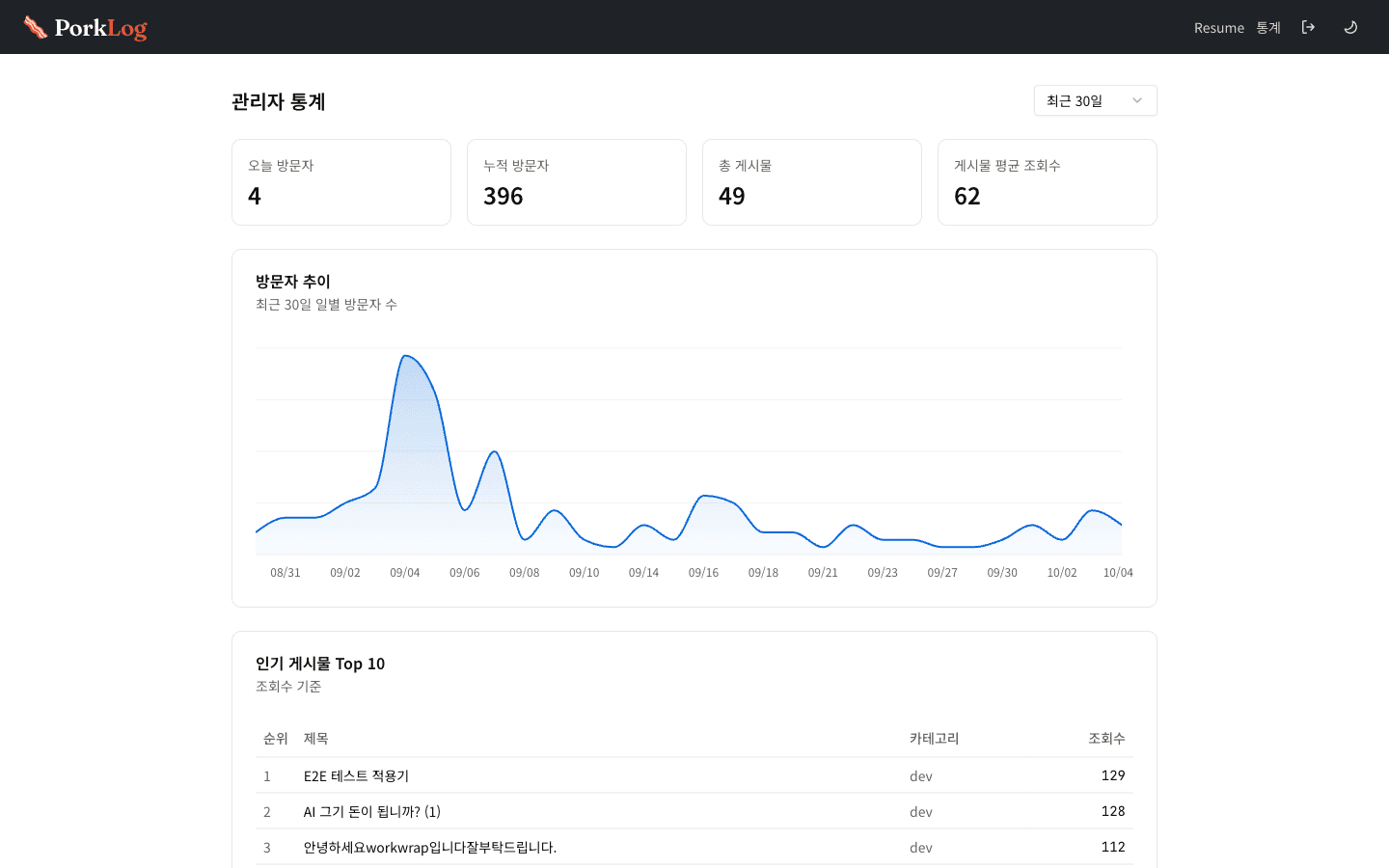The height and width of the screenshot is (868, 1389).
Task: Click the 10/04 axis label
Action: tap(1118, 573)
